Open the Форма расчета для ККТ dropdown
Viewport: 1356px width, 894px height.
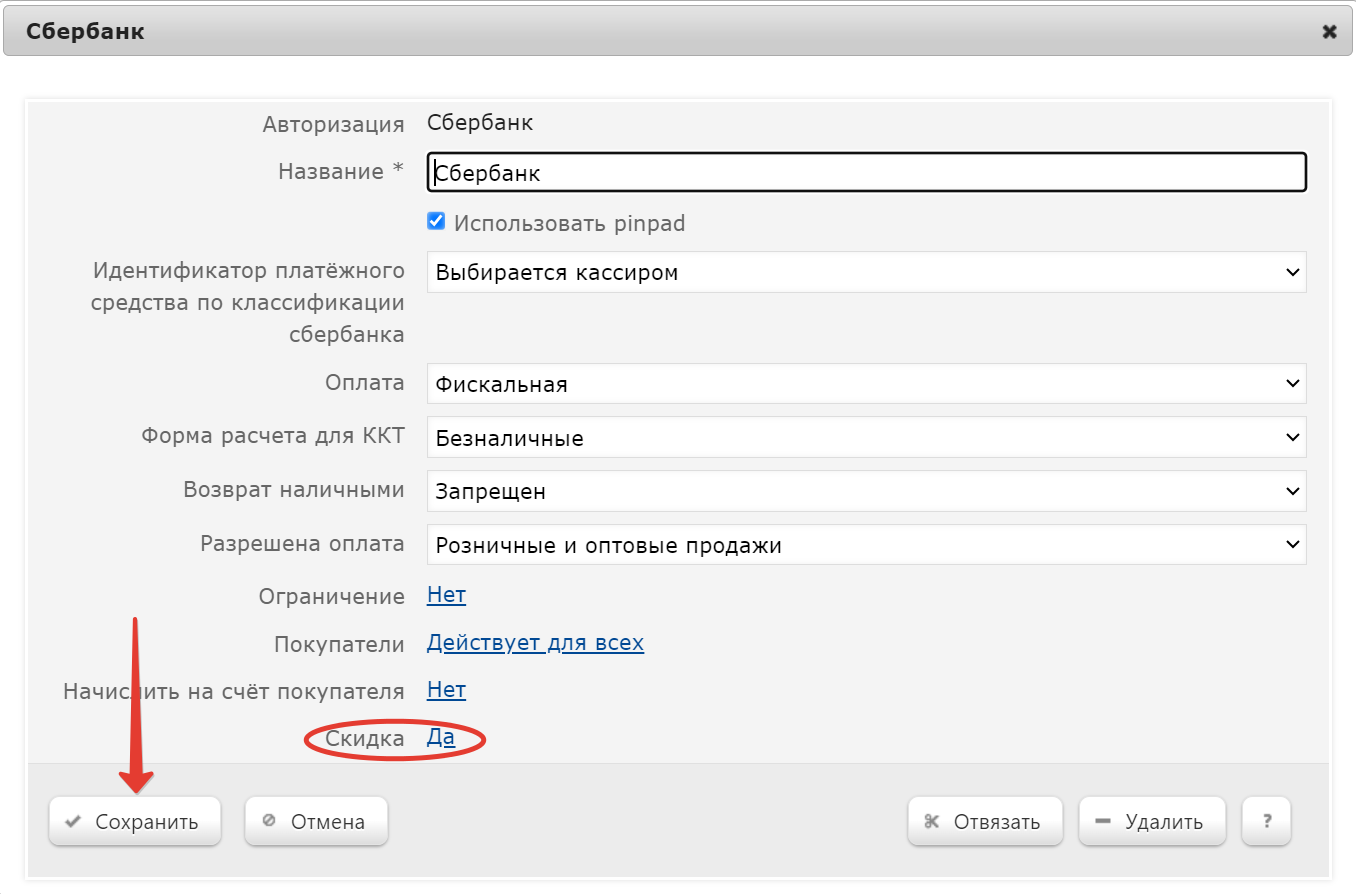[x=866, y=438]
